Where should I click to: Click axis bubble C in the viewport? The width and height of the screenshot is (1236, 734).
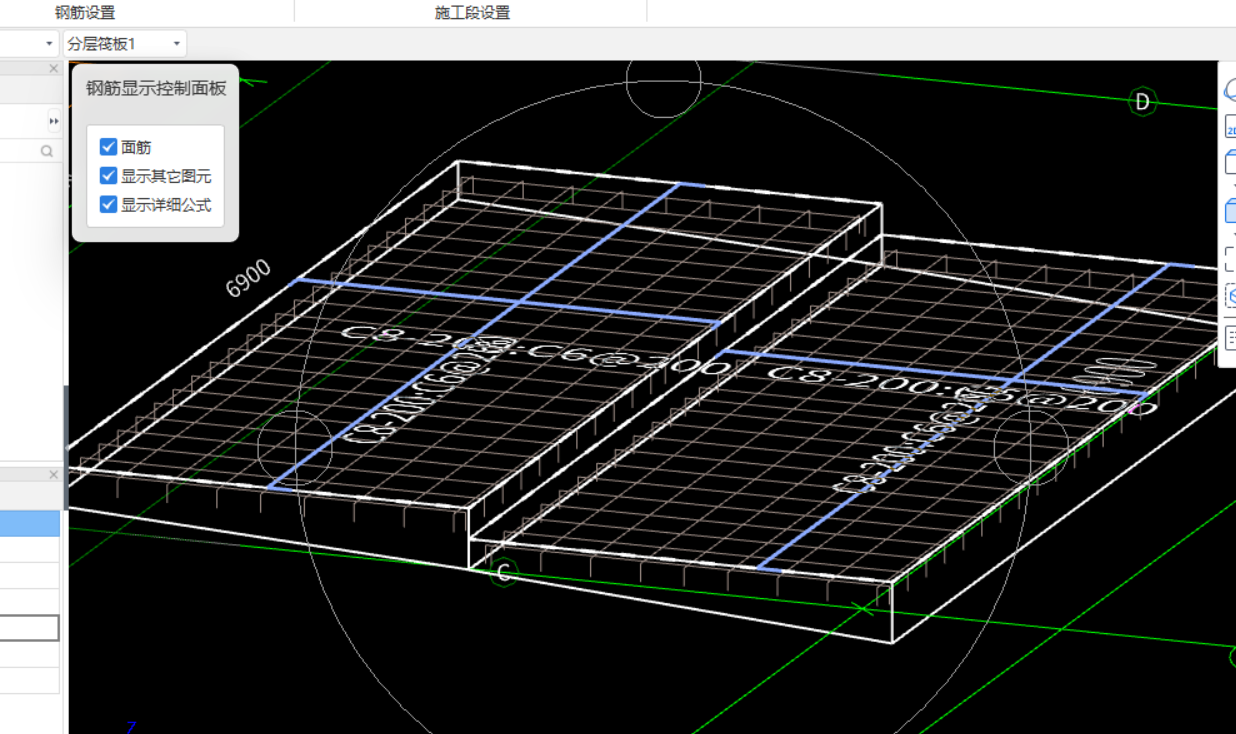(x=504, y=573)
